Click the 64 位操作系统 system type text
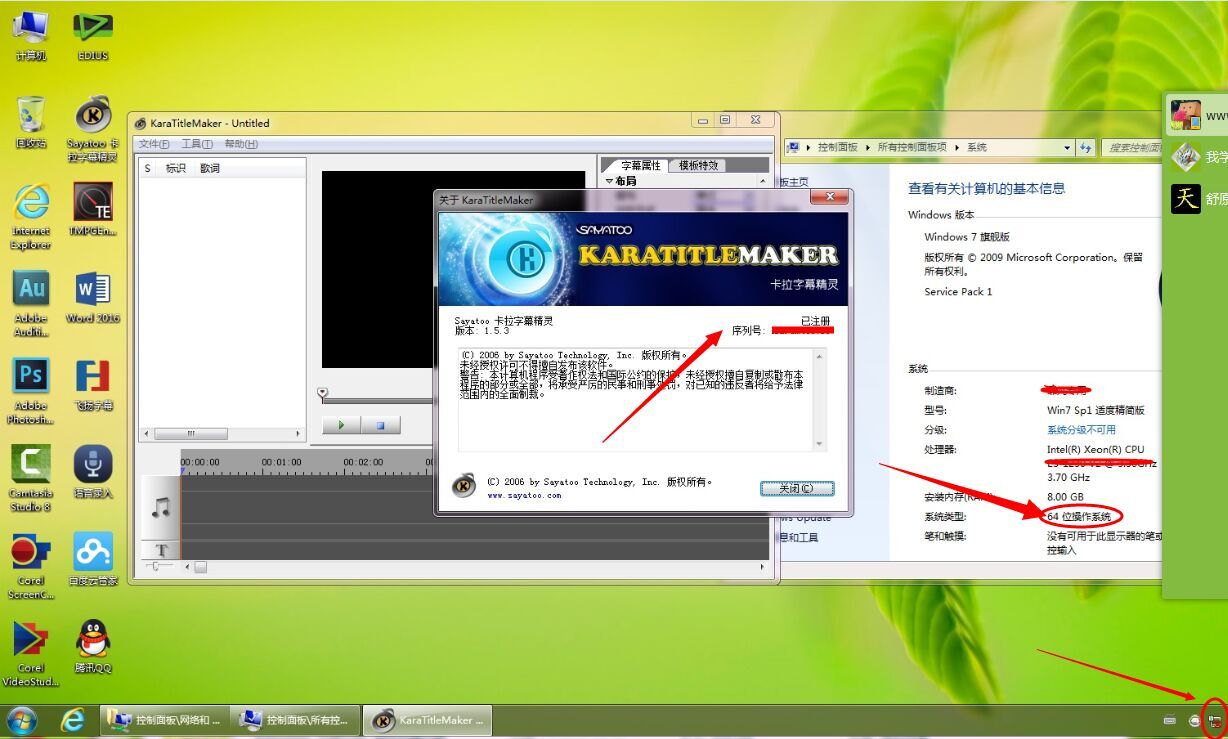1228x739 pixels. click(x=1079, y=517)
